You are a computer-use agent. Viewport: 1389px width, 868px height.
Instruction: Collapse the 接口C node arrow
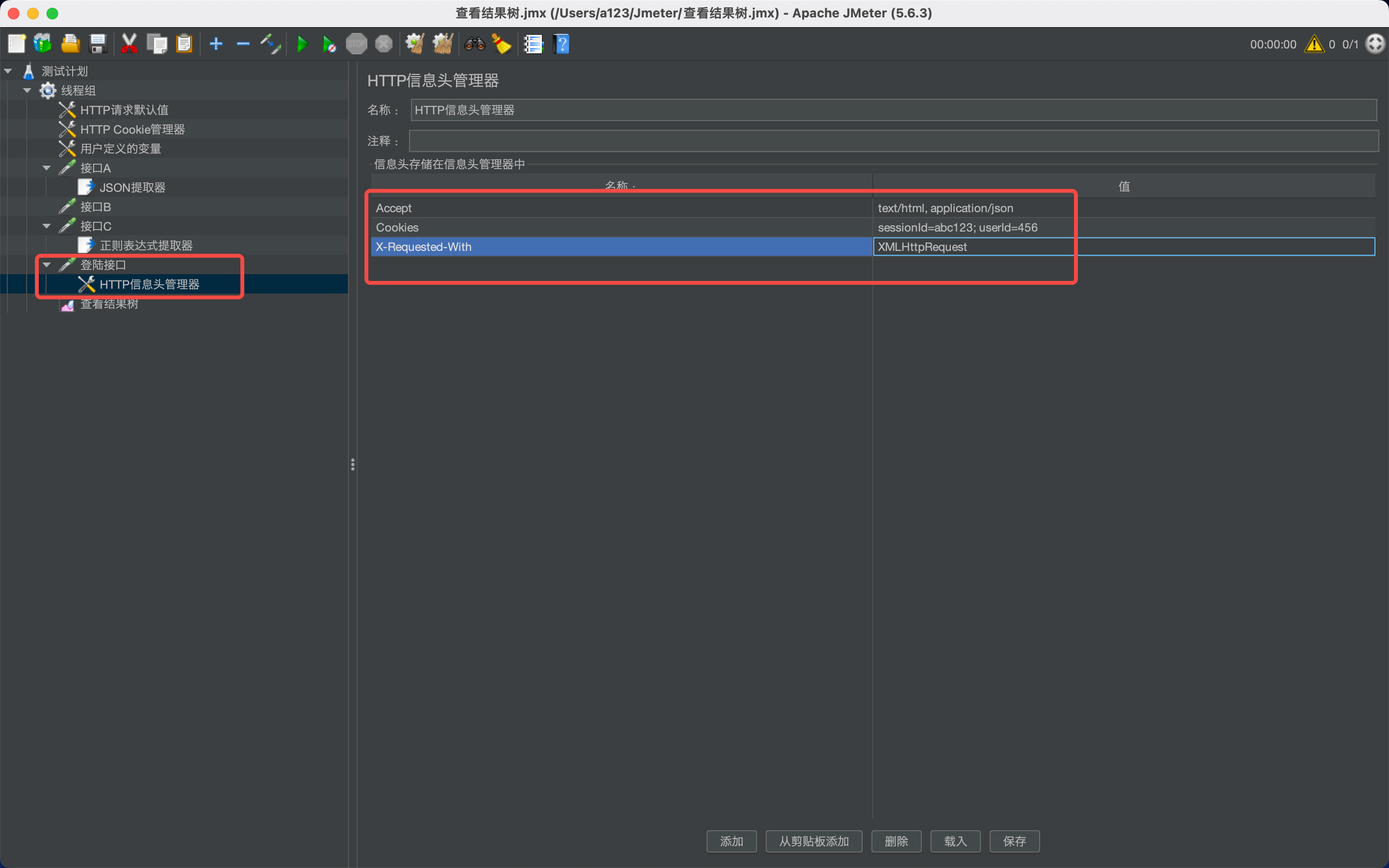coord(47,226)
